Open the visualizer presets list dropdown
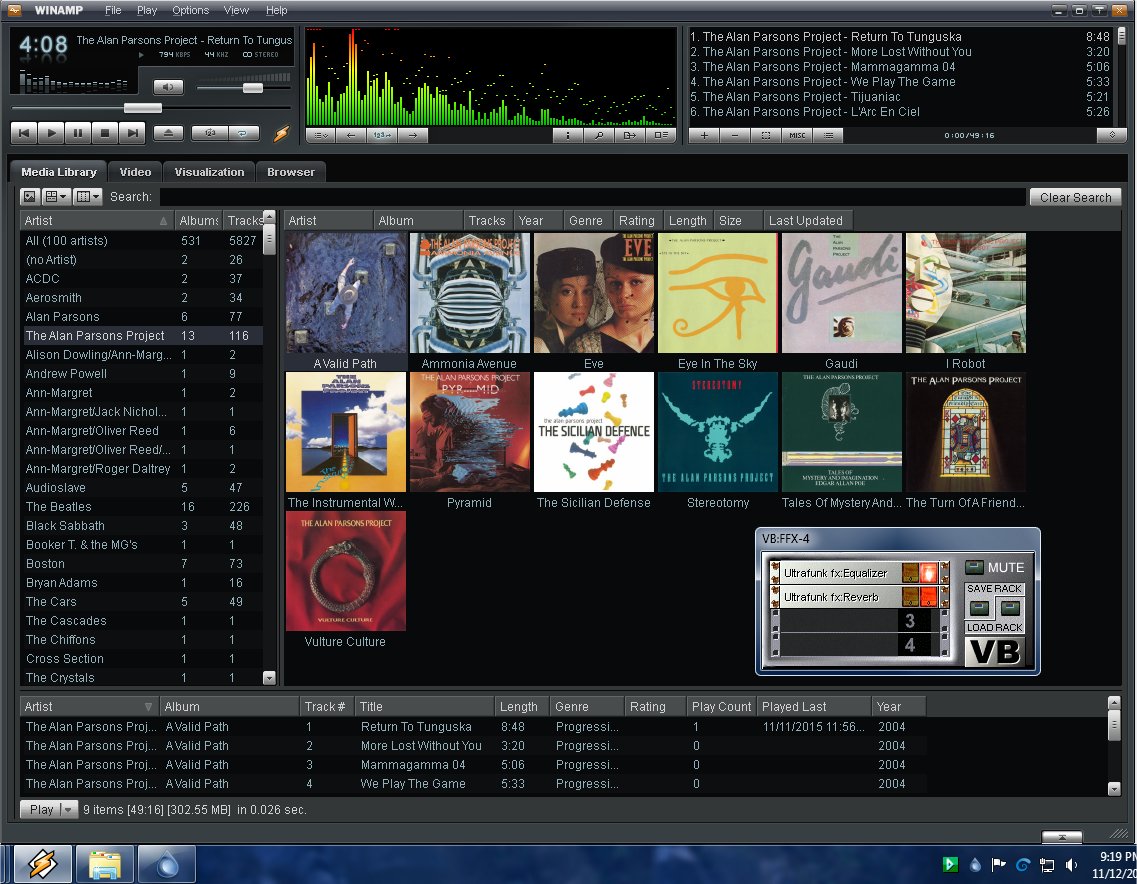The width and height of the screenshot is (1137, 884). 321,135
